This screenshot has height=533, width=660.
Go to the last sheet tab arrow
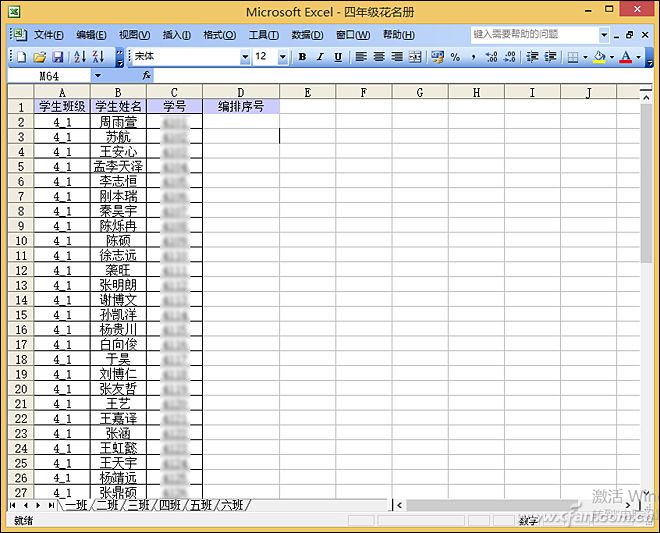[x=51, y=505]
